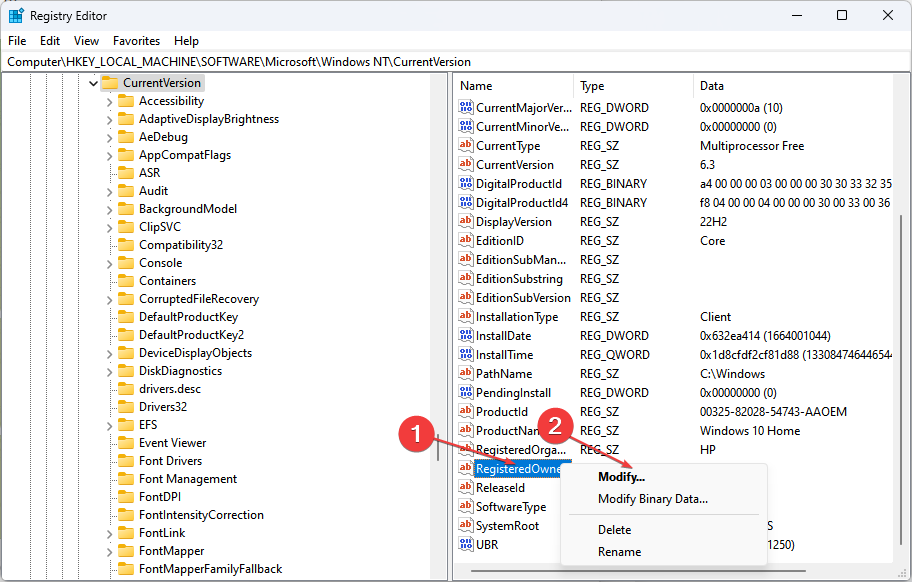Select the PathName string icon
Viewport: 912px width, 582px height.
click(465, 373)
